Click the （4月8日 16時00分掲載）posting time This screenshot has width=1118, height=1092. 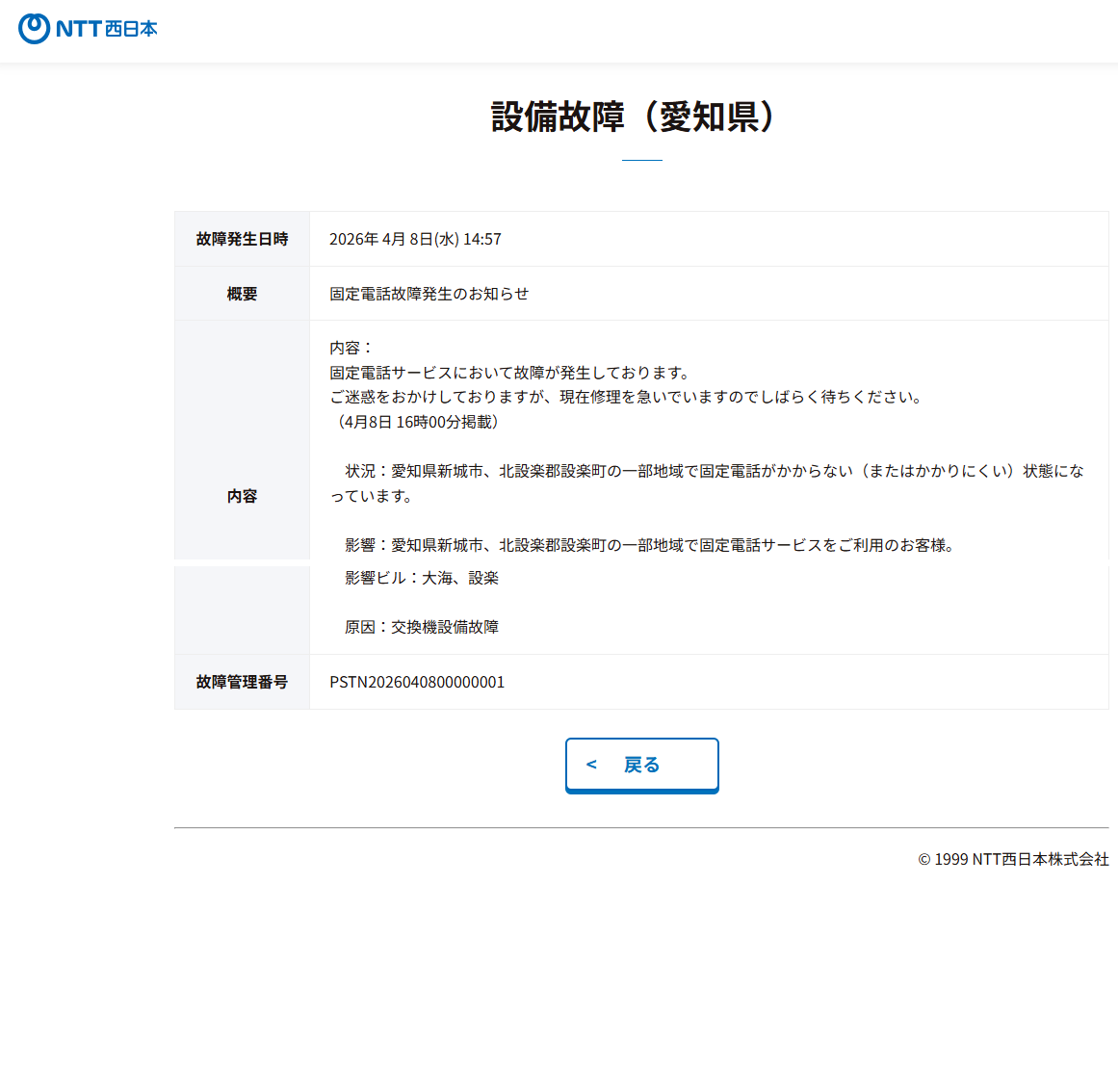pos(415,422)
